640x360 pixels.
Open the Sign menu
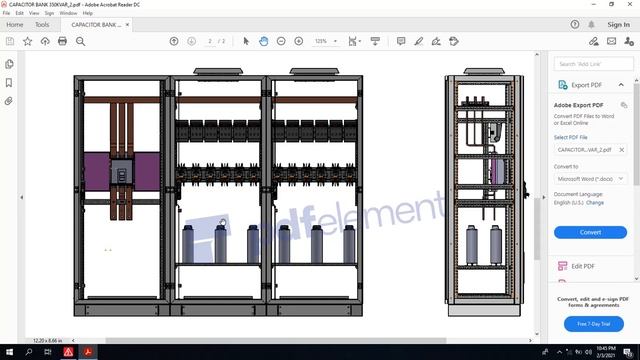[49, 13]
